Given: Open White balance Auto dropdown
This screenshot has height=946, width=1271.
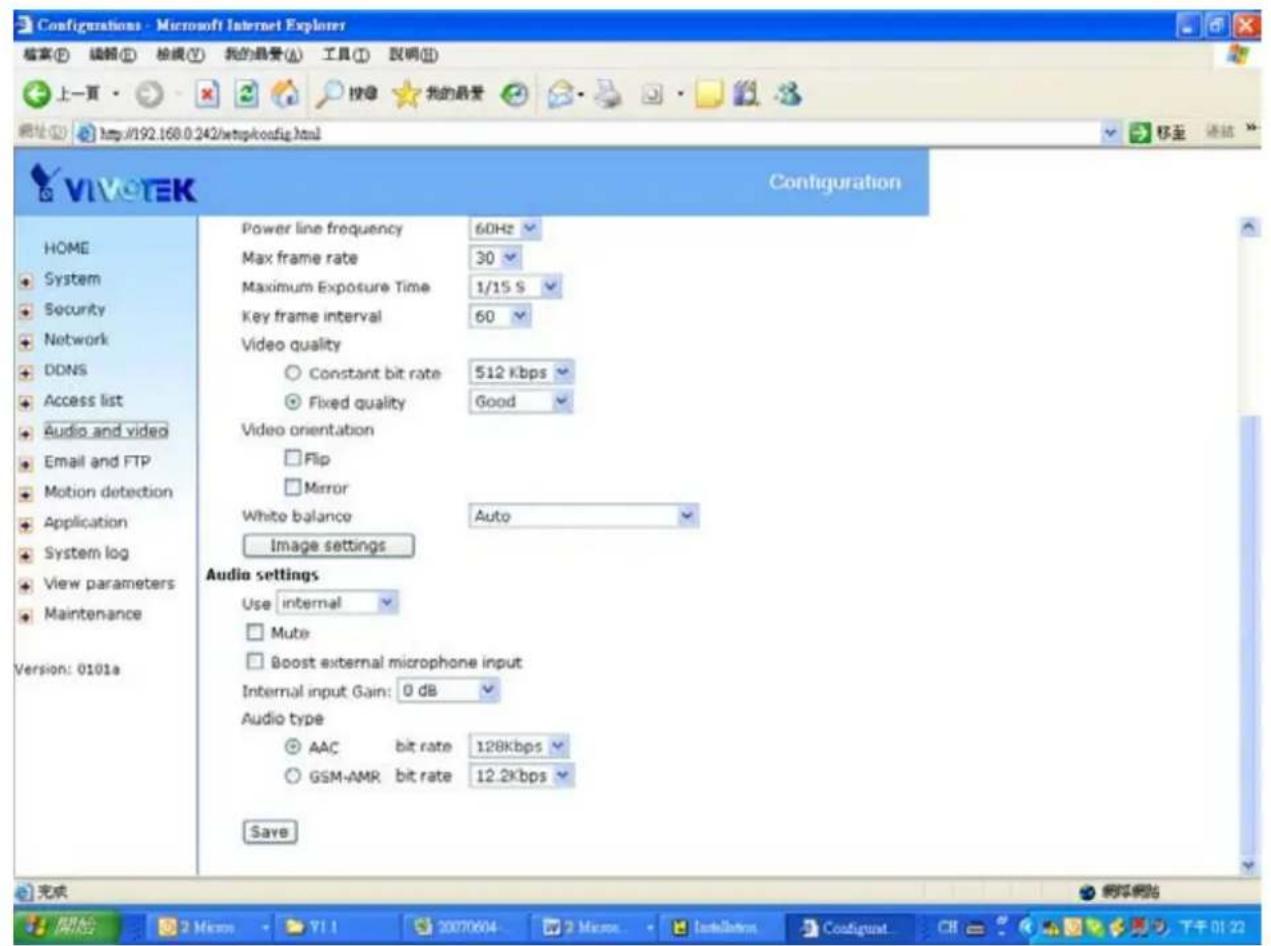Looking at the screenshot, I should click(583, 517).
